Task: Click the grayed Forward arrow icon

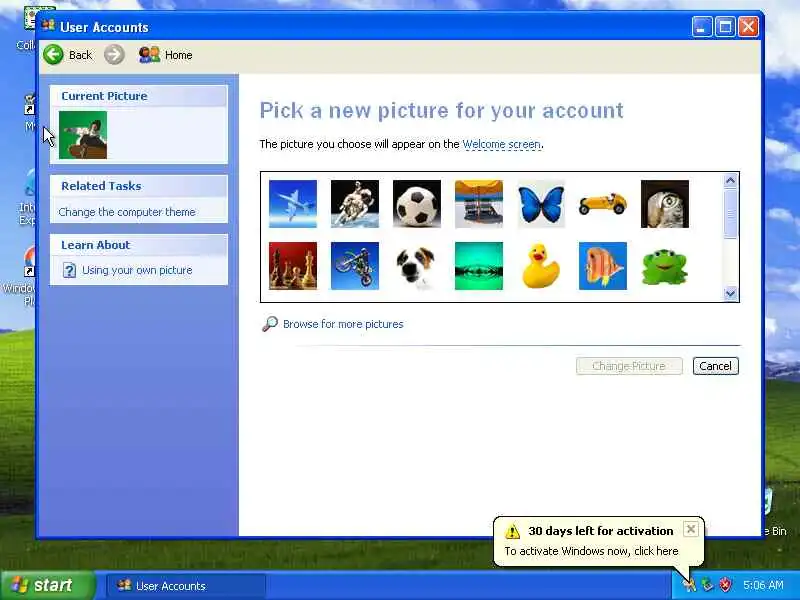Action: (114, 55)
